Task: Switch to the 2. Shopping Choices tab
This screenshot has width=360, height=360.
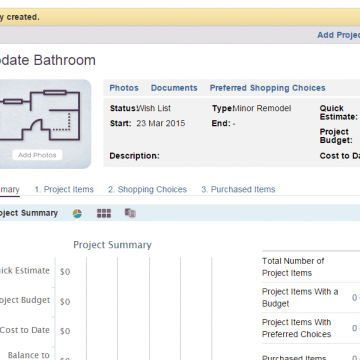Action: tap(147, 189)
